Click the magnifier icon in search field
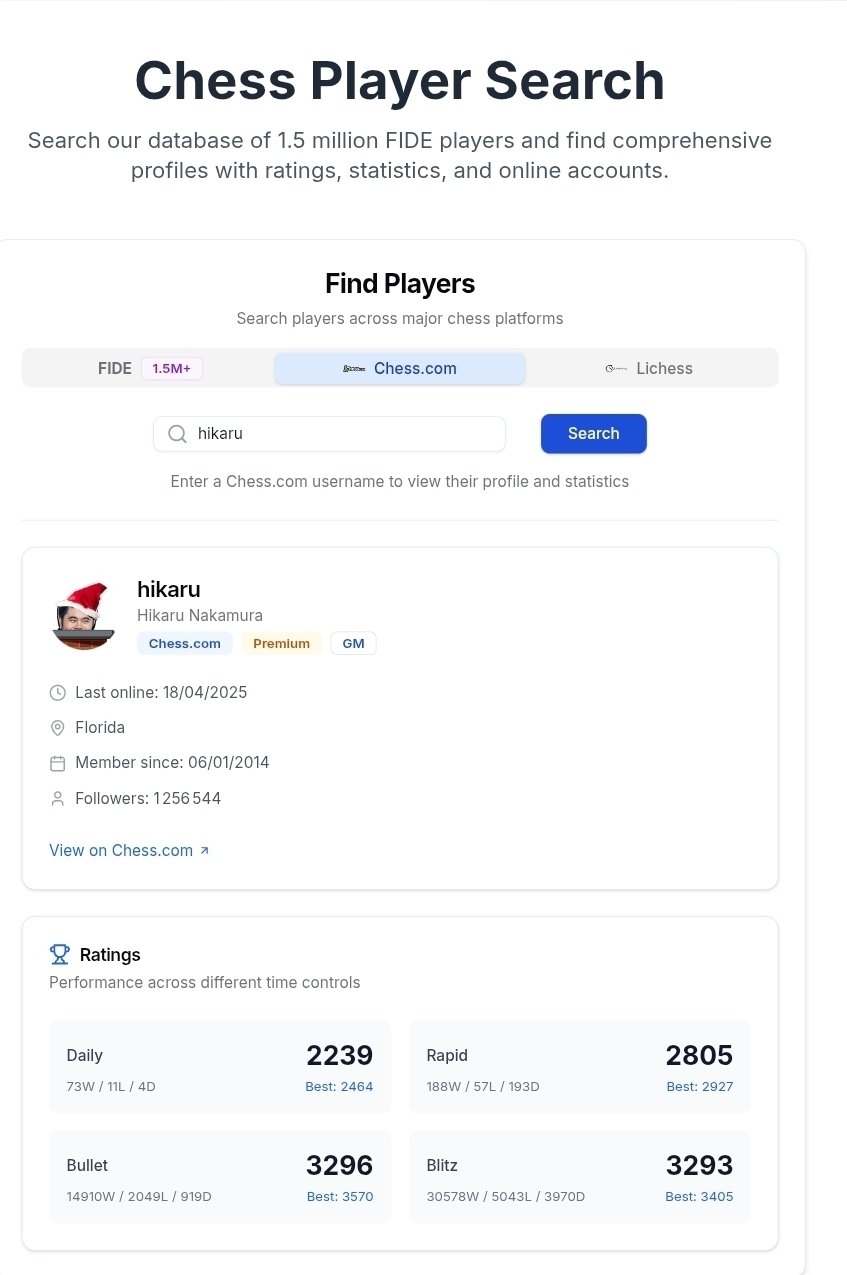The image size is (847, 1275). 177,434
